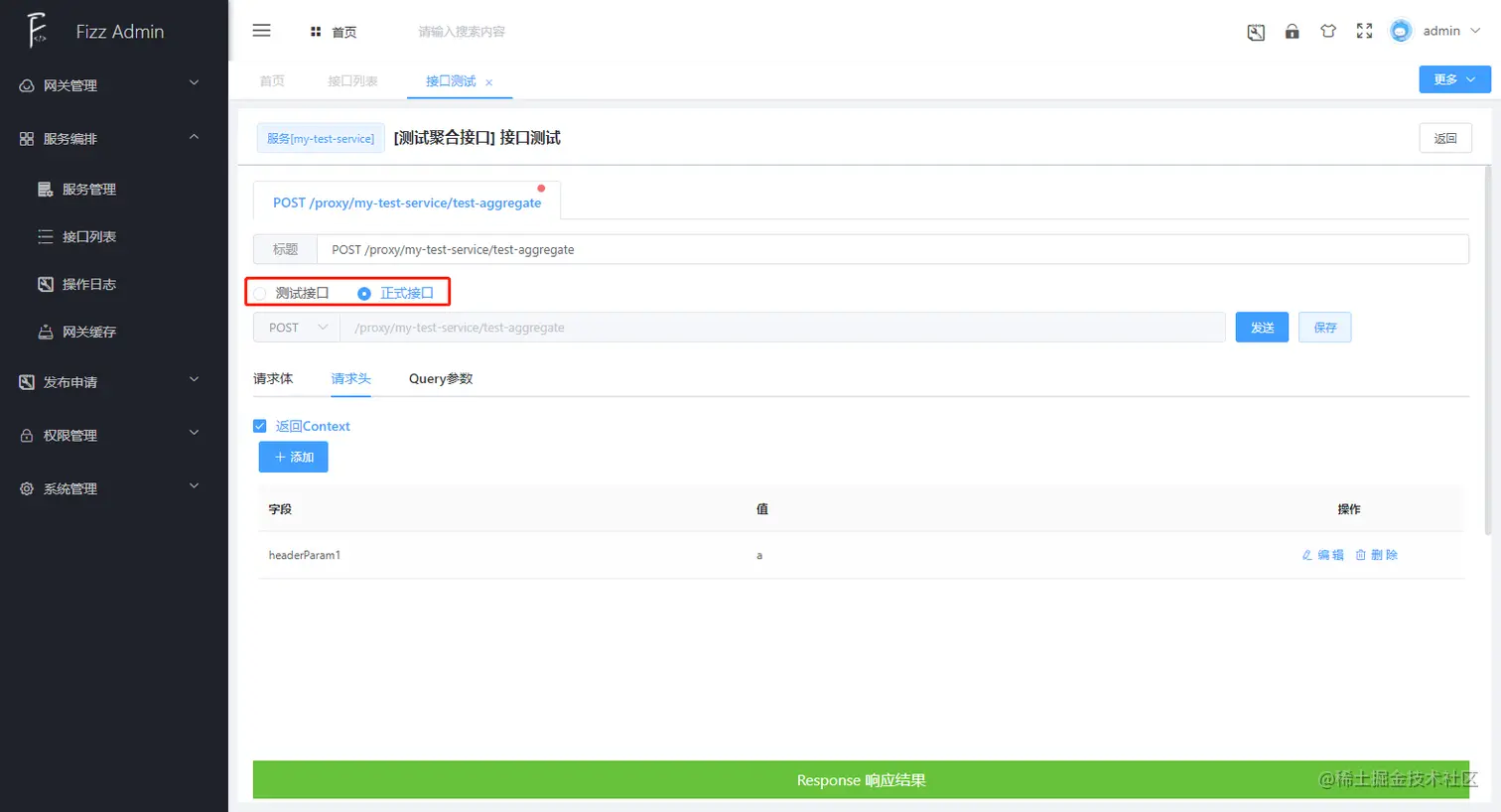Click the request URL path field
This screenshot has width=1501, height=812.
pyautogui.click(x=782, y=328)
